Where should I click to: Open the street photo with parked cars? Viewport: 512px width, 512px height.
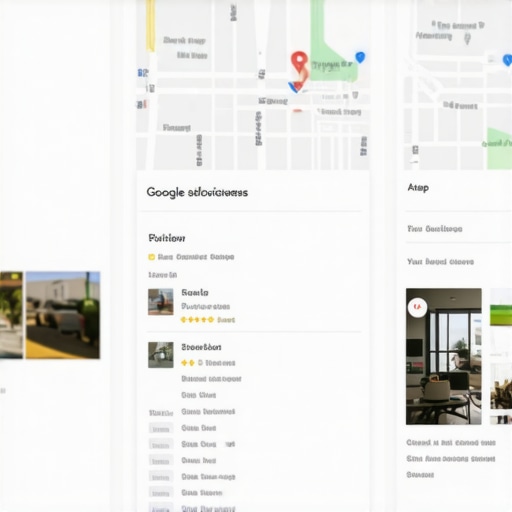tap(63, 315)
